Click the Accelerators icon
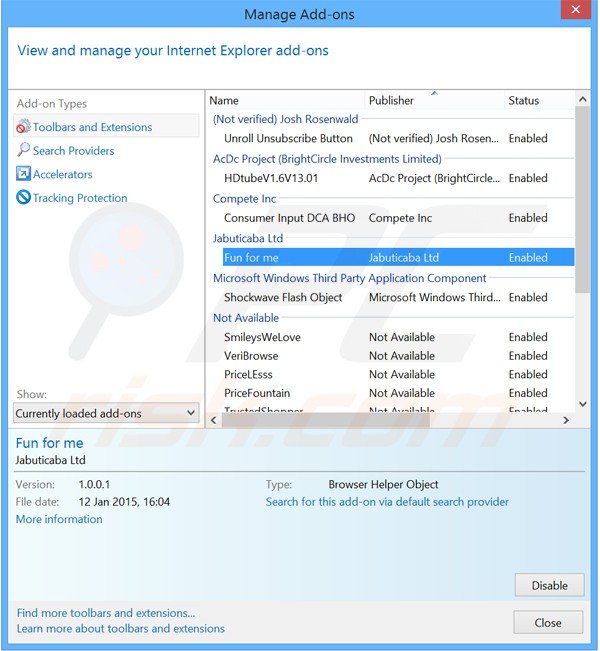Screen dimensions: 600x651 tap(23, 174)
